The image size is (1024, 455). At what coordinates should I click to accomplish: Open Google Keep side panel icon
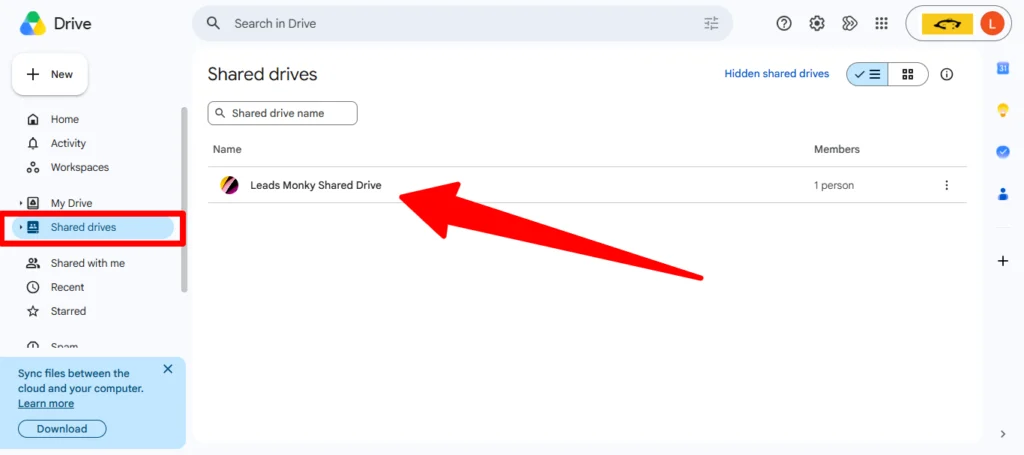[1003, 110]
